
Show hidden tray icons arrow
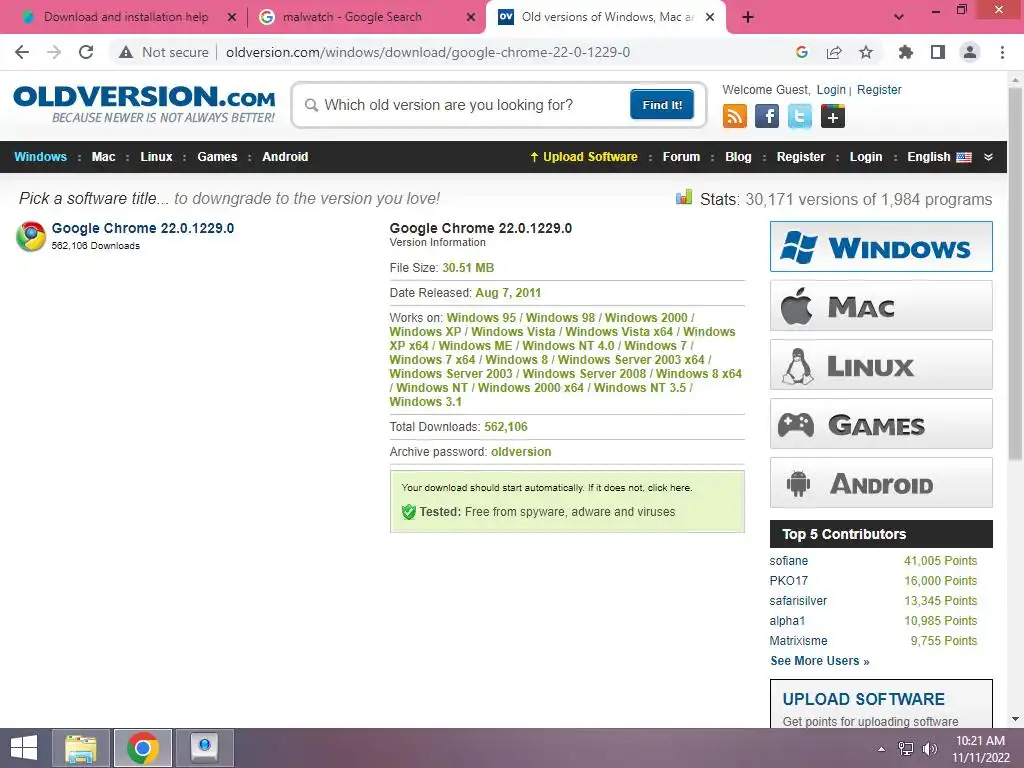pos(882,749)
